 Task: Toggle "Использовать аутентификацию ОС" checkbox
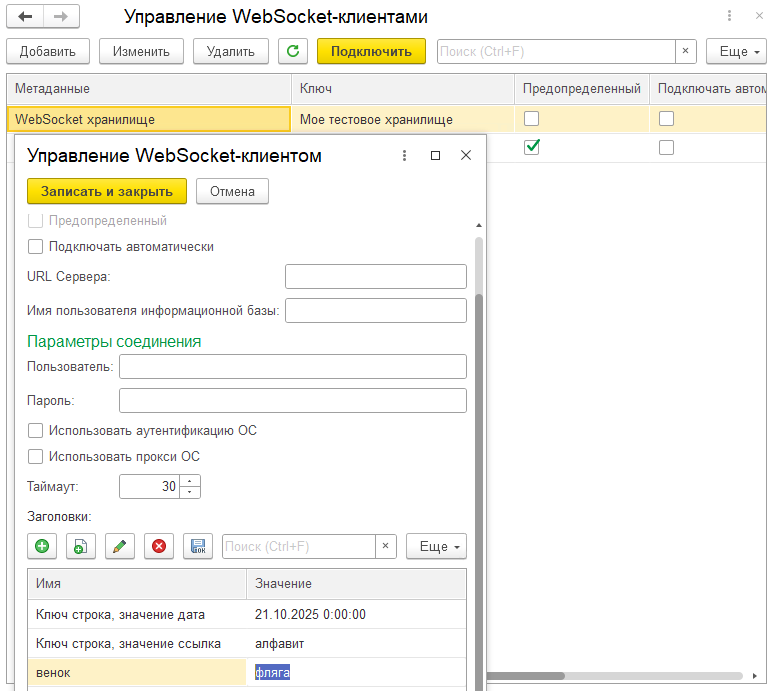(36, 431)
